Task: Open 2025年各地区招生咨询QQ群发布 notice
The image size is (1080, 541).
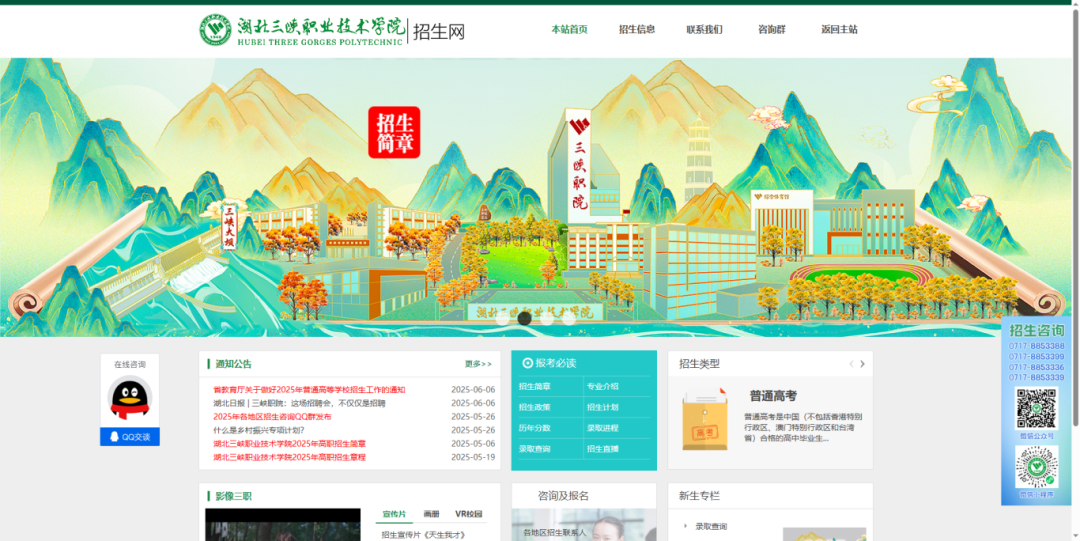Action: pyautogui.click(x=272, y=417)
